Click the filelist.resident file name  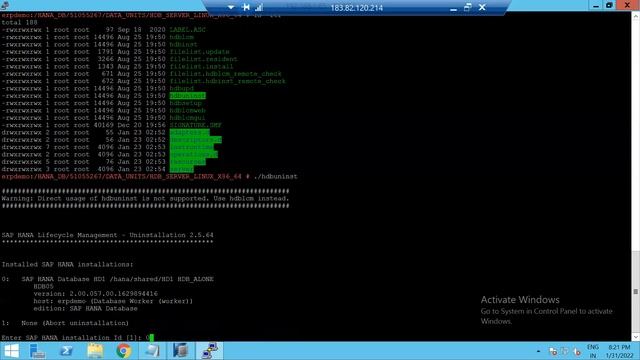pos(203,59)
